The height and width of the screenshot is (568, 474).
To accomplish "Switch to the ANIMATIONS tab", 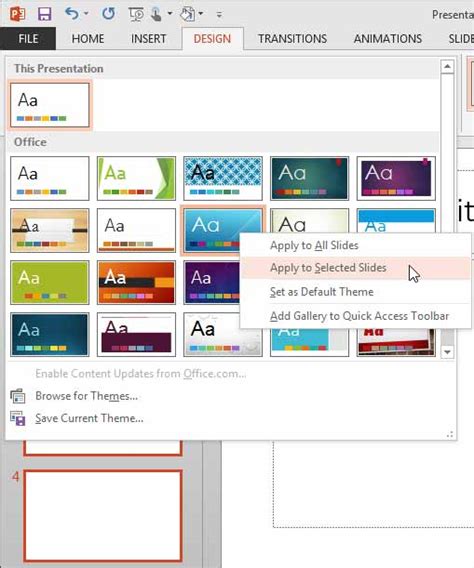I will coord(388,38).
